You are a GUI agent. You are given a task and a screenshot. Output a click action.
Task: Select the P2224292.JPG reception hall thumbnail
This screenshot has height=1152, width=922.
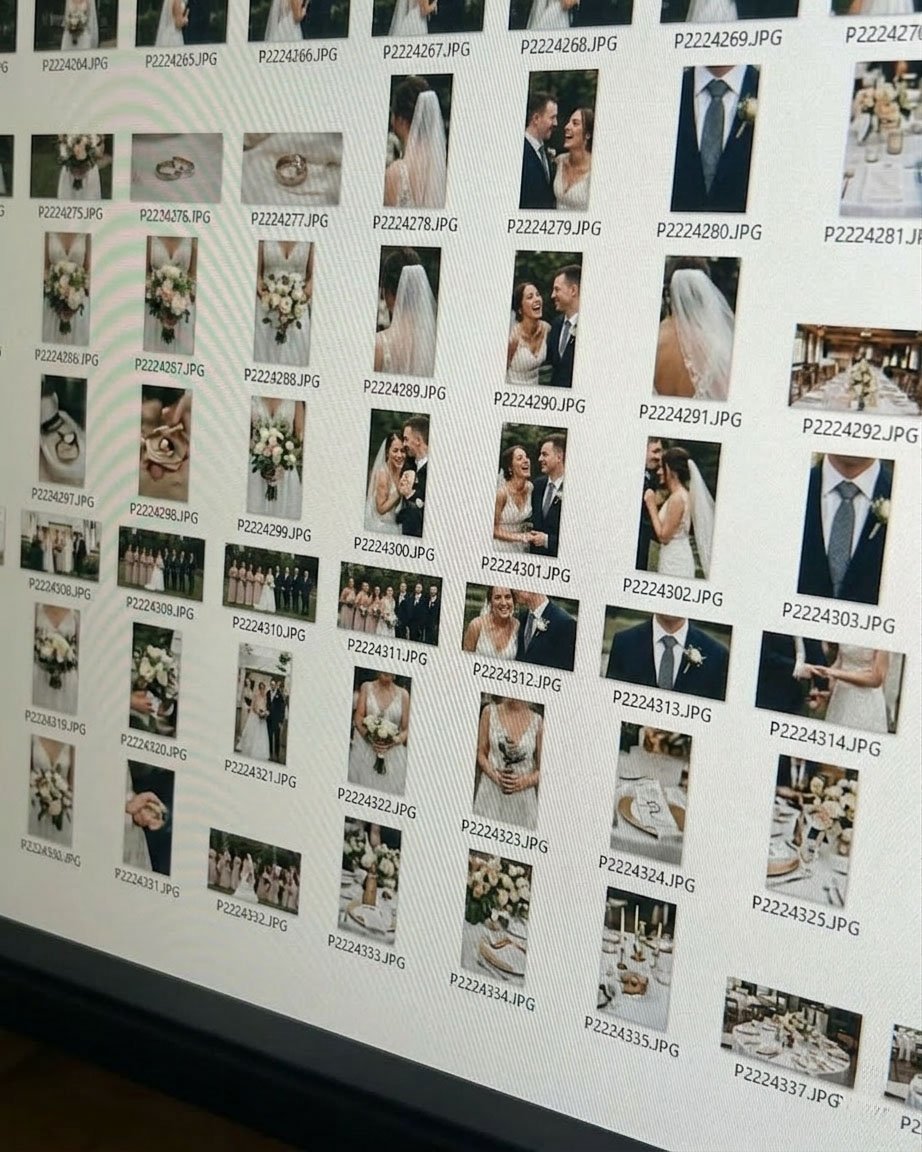pos(855,370)
